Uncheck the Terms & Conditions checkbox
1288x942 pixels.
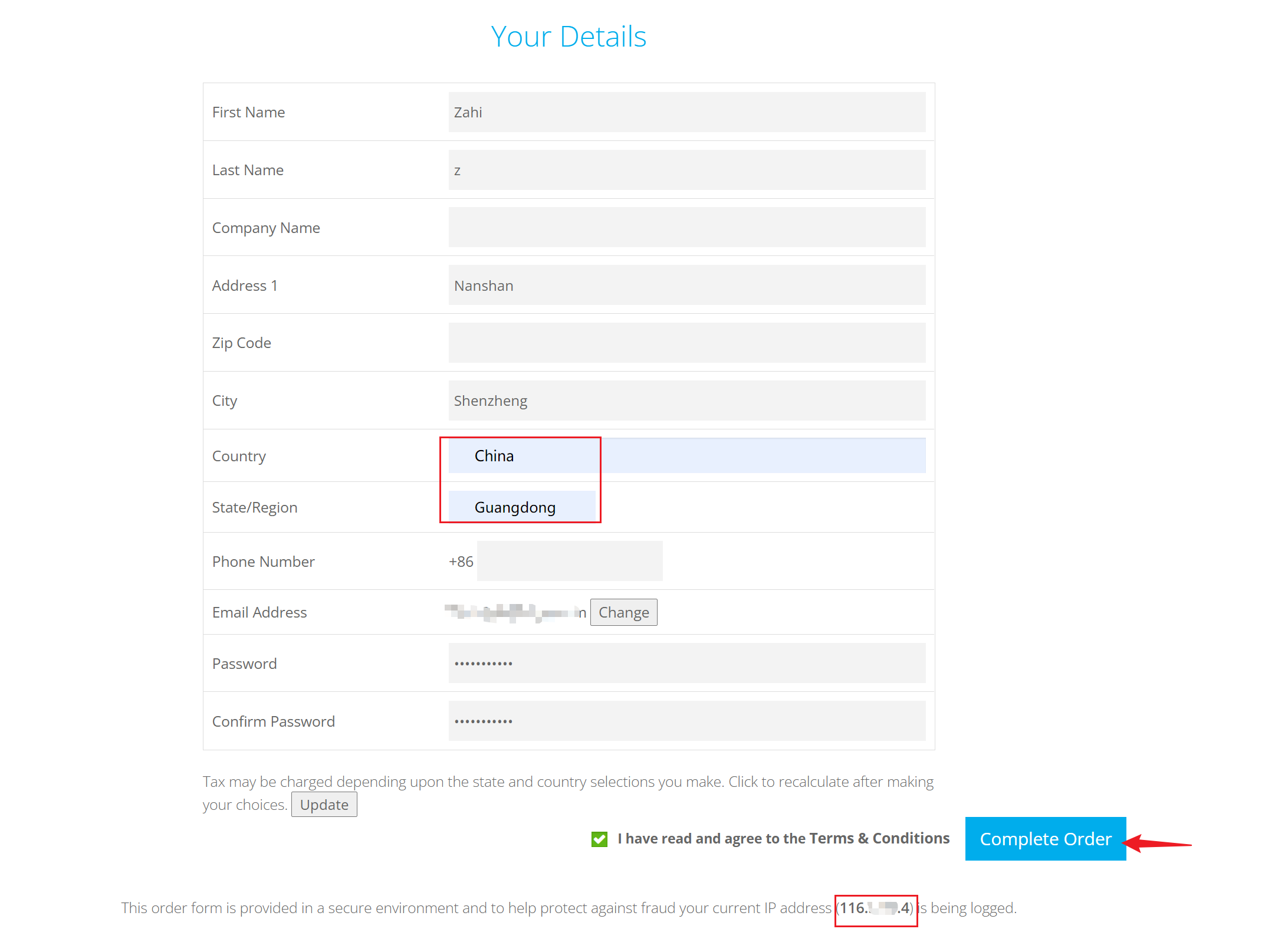[599, 839]
